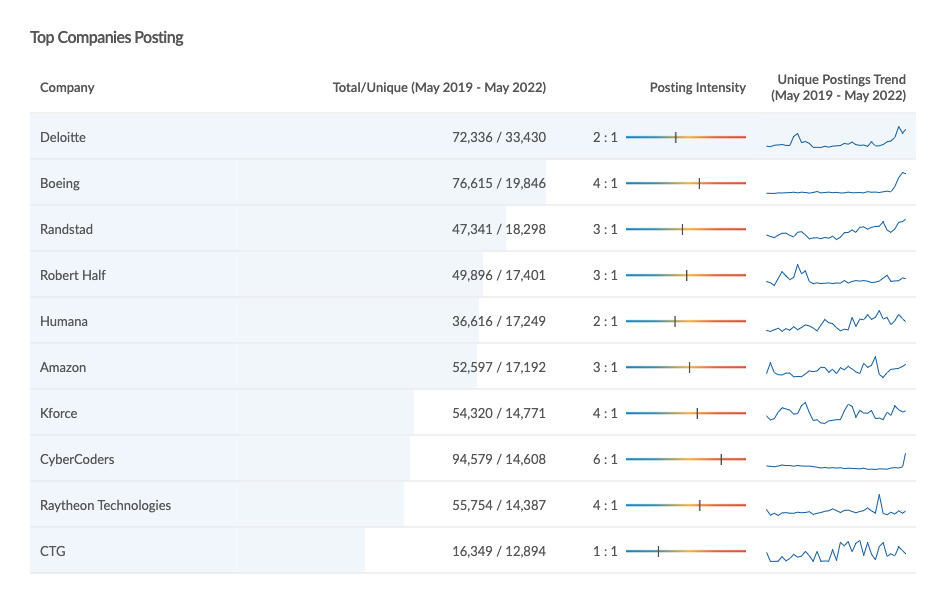The height and width of the screenshot is (604, 946).
Task: Open the Boeing unique postings trend sparkline
Action: (x=836, y=183)
